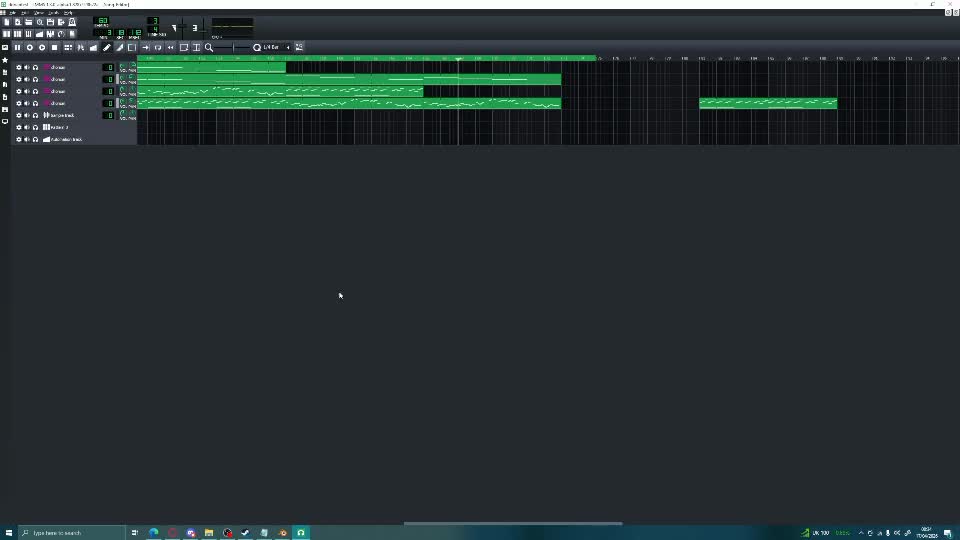
Task: Click the taskbar search box
Action: (71, 533)
